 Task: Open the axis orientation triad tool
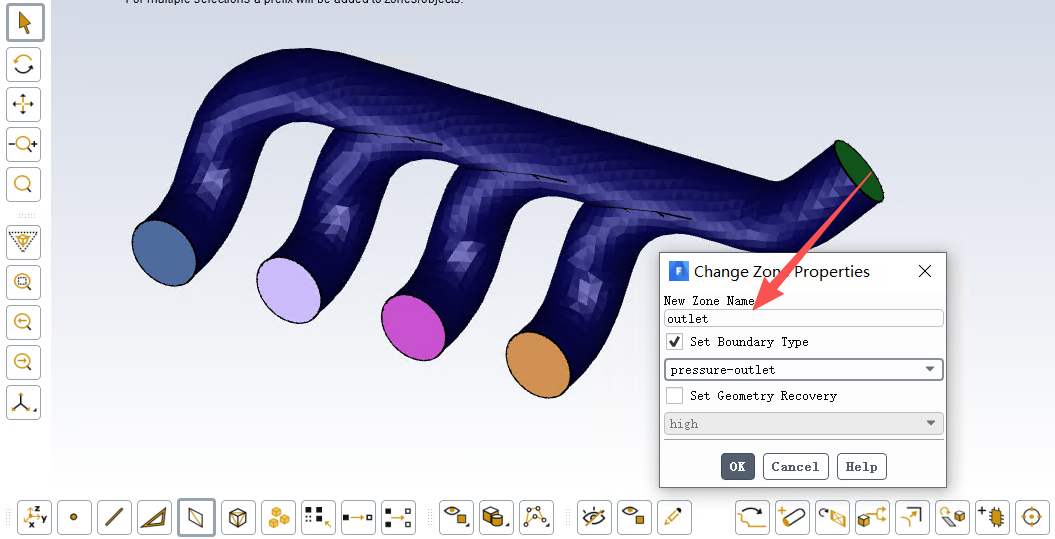(x=24, y=402)
